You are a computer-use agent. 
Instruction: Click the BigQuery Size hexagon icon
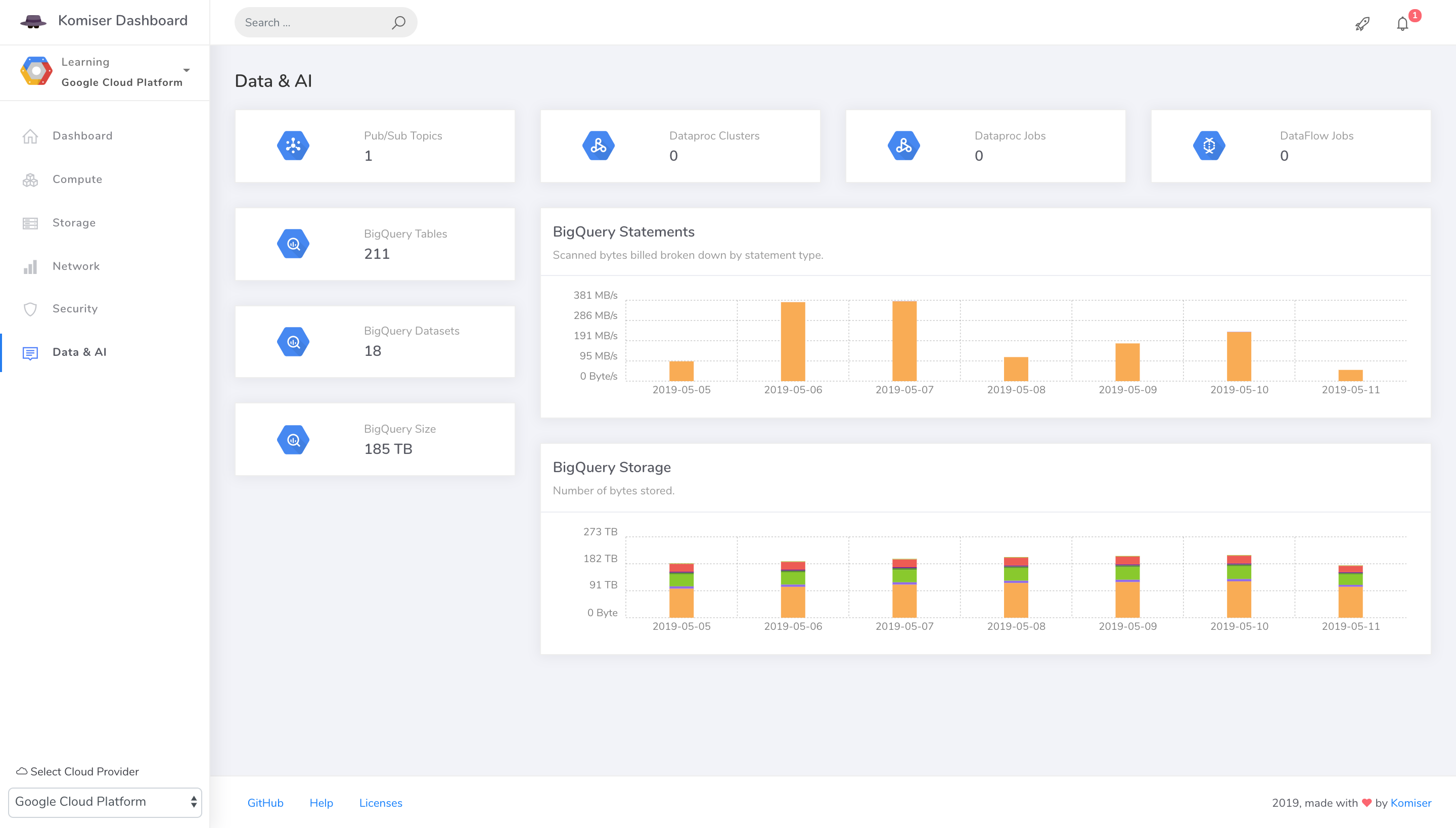[x=293, y=440]
